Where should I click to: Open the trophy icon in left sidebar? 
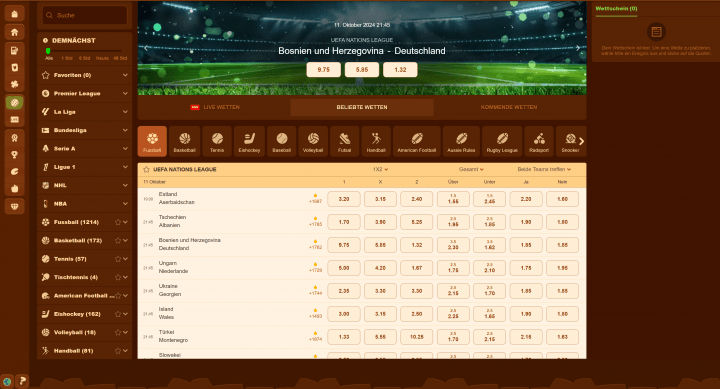pos(15,155)
